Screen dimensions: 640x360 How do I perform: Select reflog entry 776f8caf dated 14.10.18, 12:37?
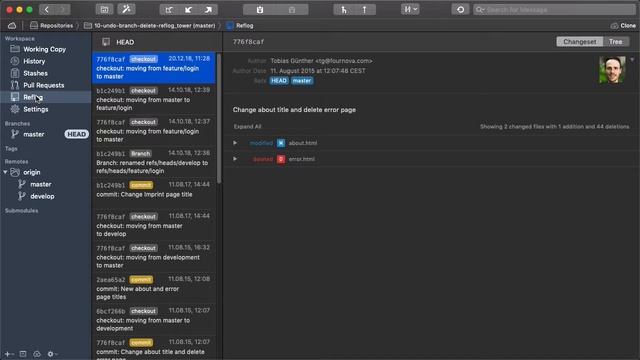[154, 131]
